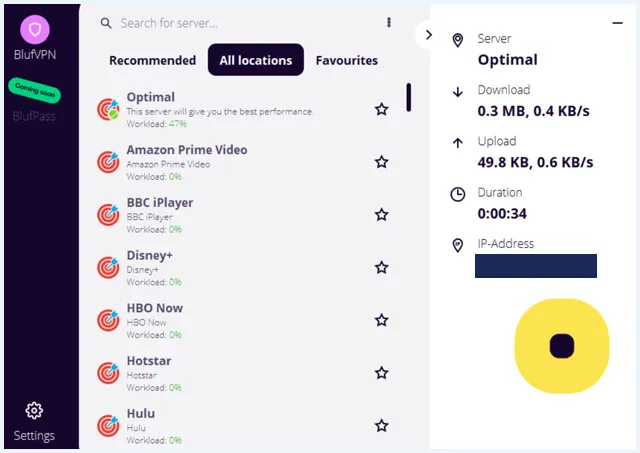640x453 pixels.
Task: Select the All locations tab
Action: pos(256,60)
